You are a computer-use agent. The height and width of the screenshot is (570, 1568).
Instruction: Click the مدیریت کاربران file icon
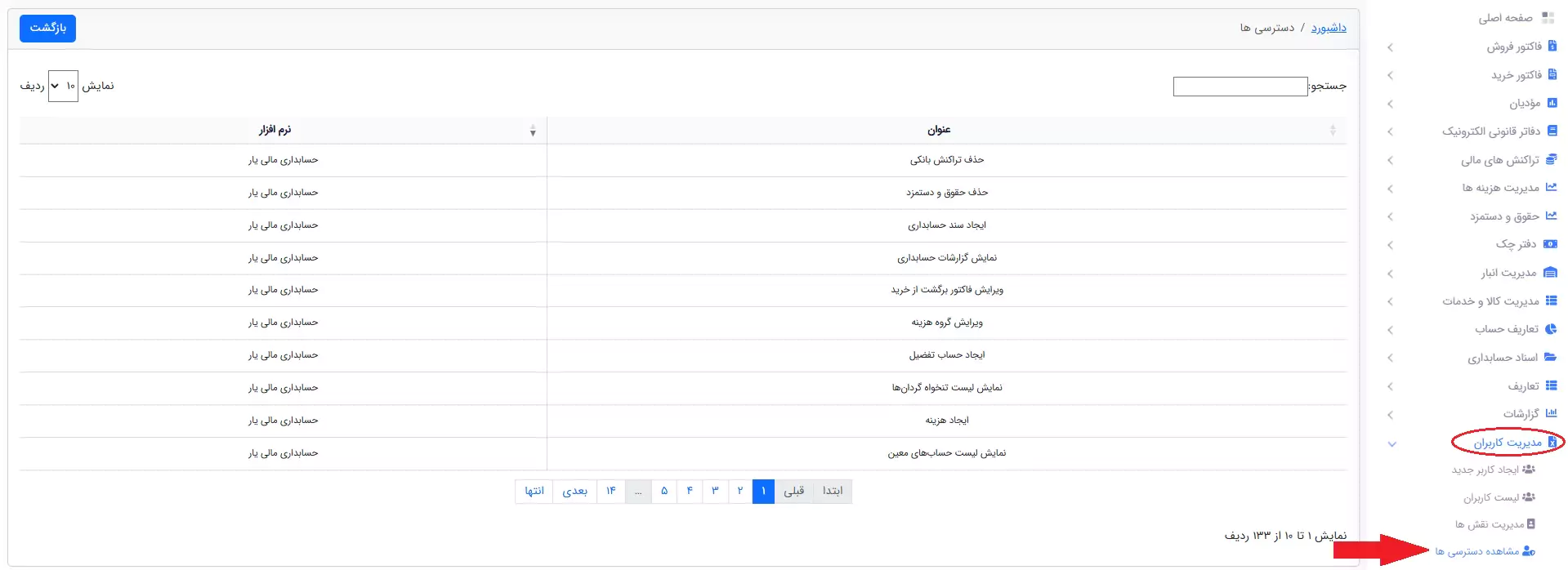point(1552,442)
